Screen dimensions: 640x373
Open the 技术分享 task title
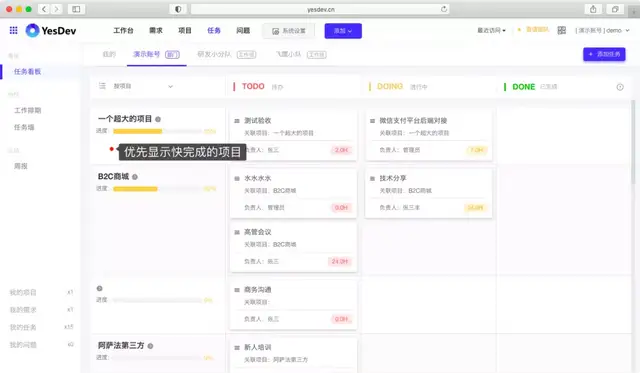[x=393, y=178]
